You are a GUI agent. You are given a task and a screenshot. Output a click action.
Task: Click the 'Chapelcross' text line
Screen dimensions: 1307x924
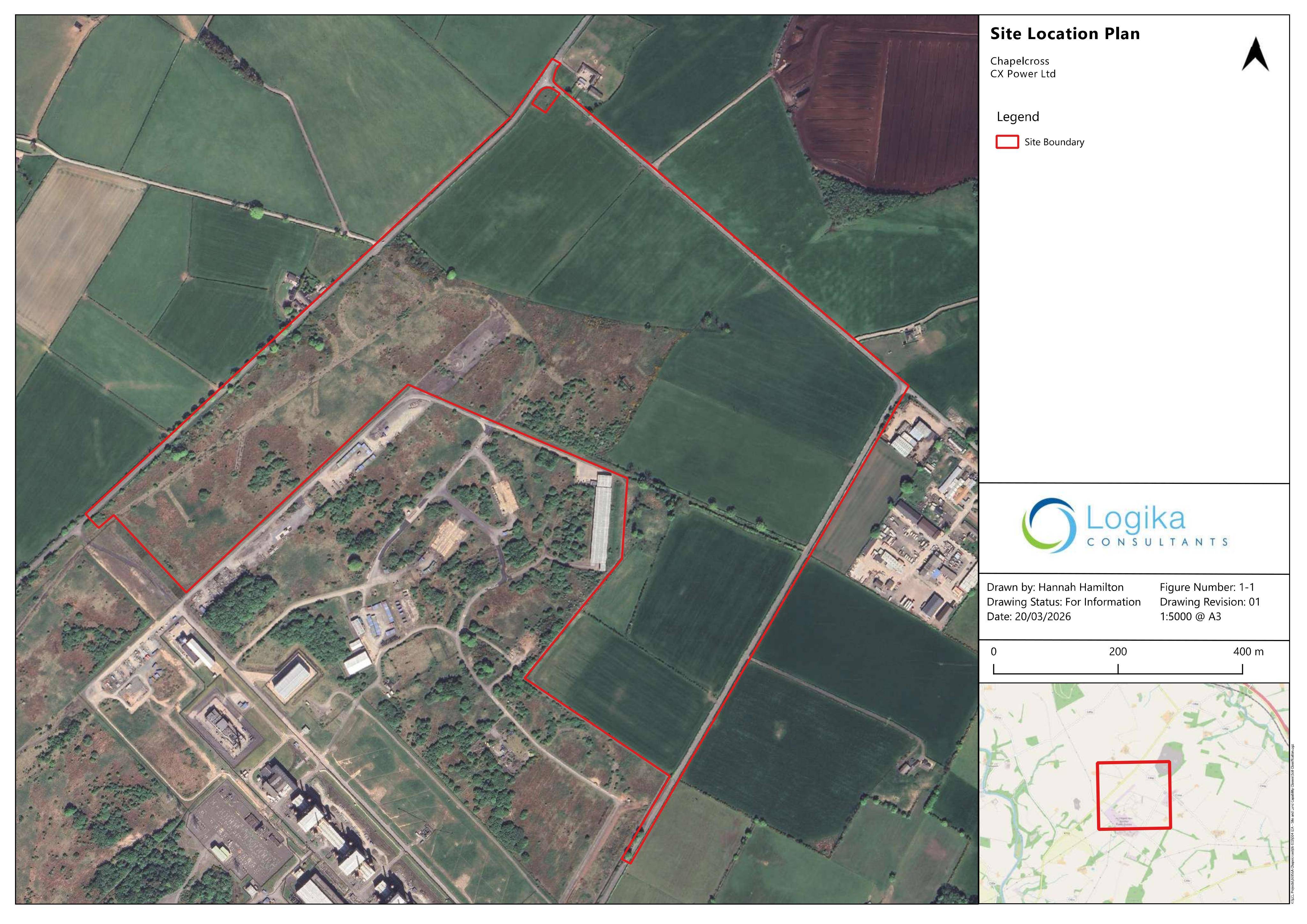(x=1019, y=61)
